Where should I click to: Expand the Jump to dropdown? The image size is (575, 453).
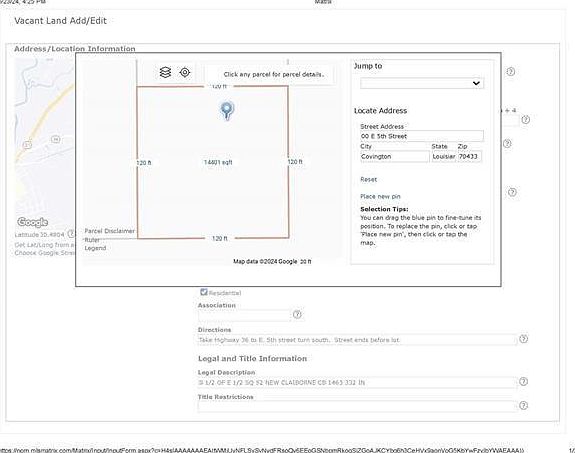coord(422,83)
